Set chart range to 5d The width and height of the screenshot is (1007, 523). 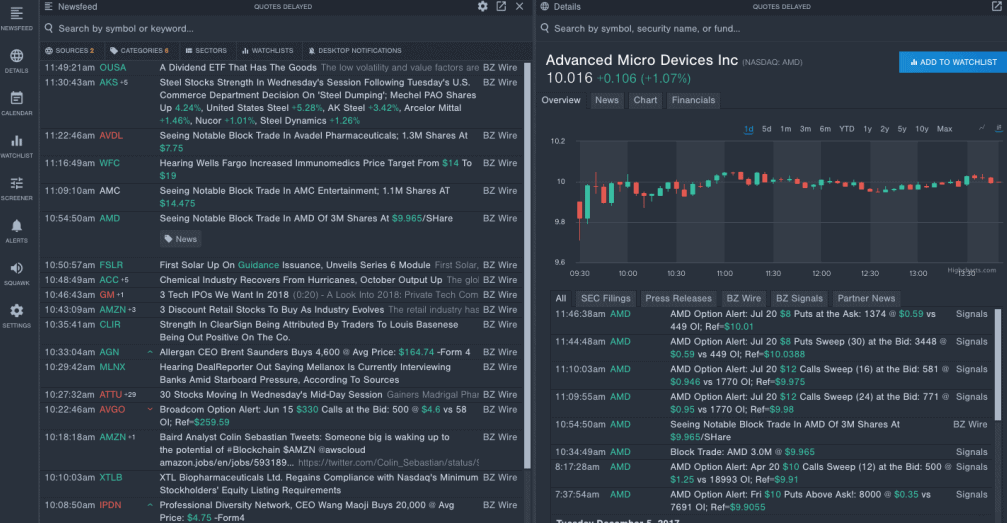766,129
